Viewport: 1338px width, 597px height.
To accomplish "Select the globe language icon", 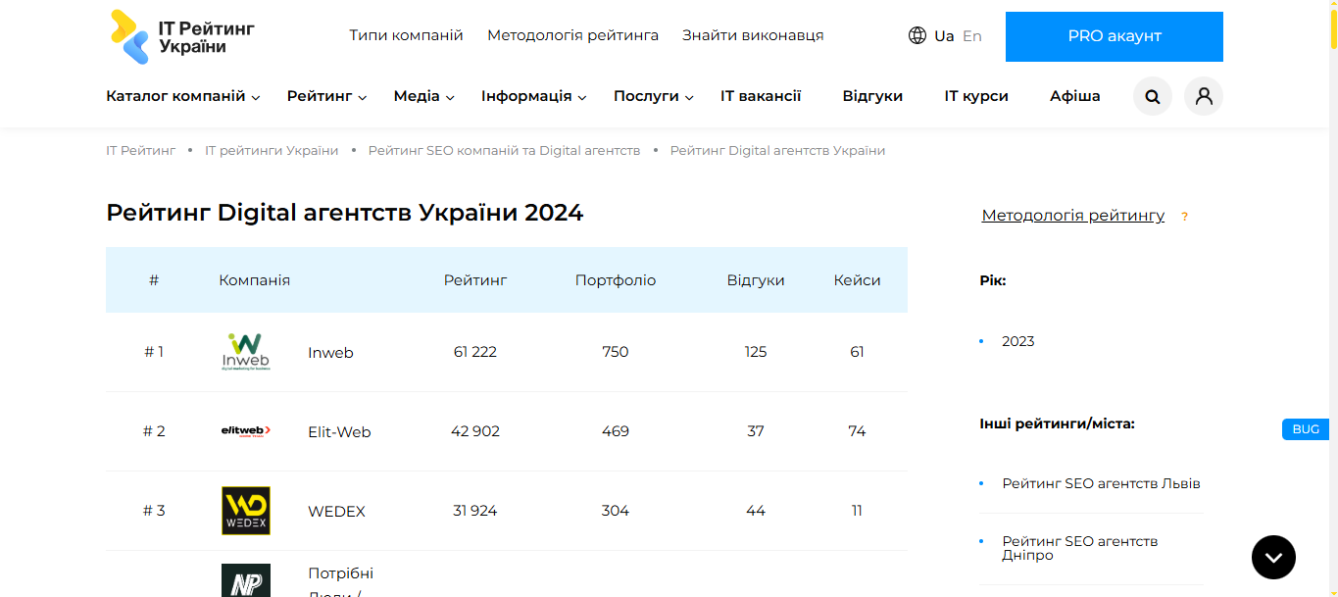I will click(x=916, y=34).
